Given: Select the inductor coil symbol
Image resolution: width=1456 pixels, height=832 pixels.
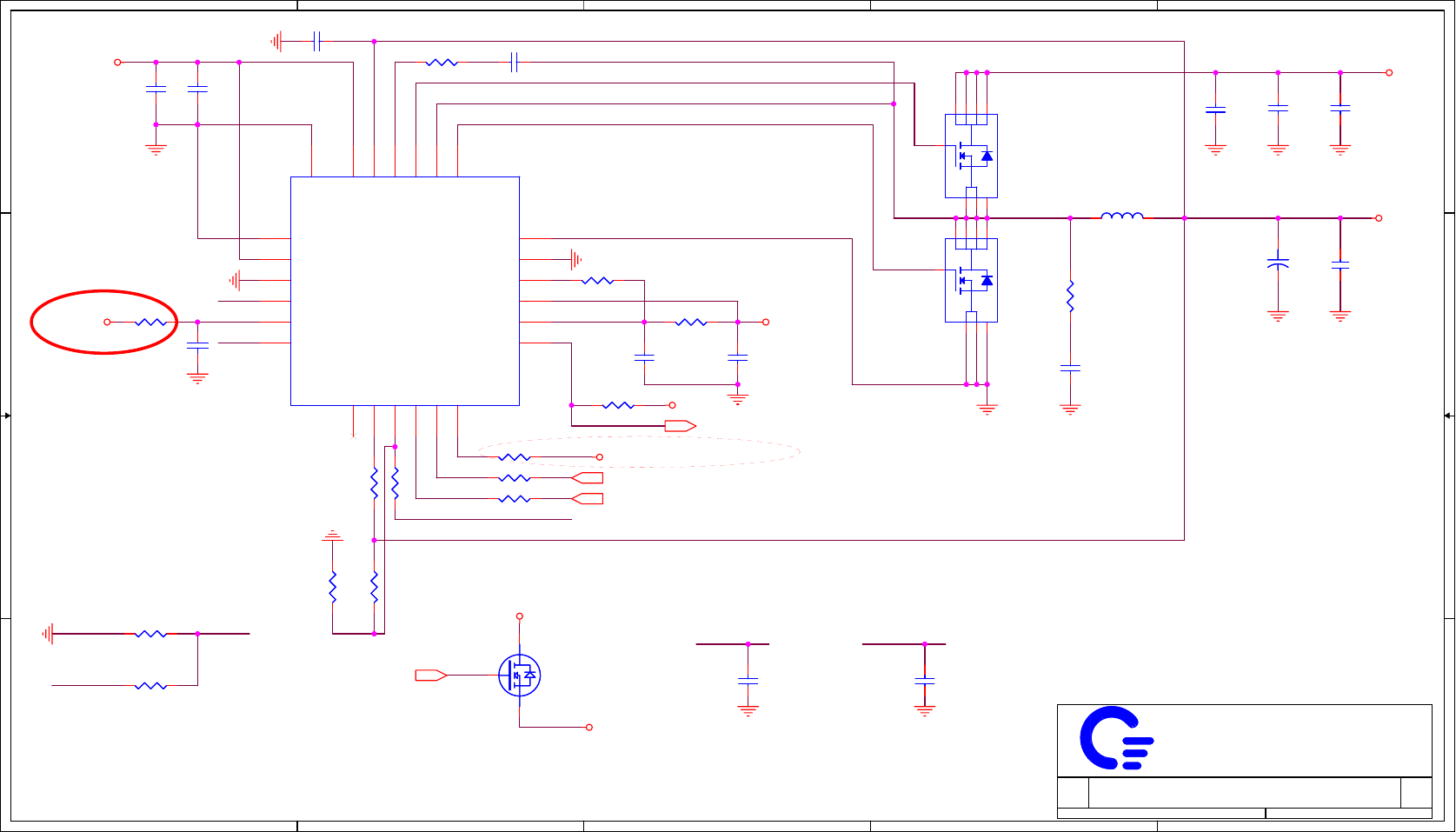Looking at the screenshot, I should (x=1122, y=216).
